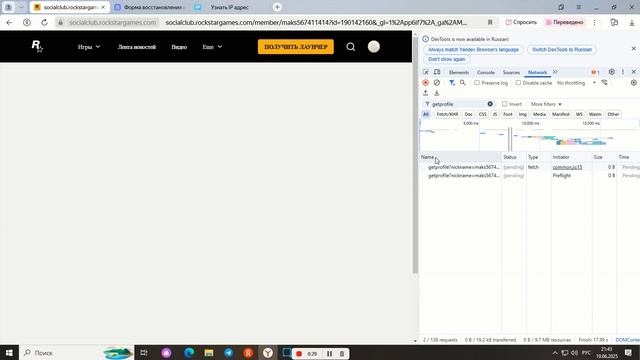640x360 pixels.
Task: Open the user avatar profile menu
Action: (373, 47)
